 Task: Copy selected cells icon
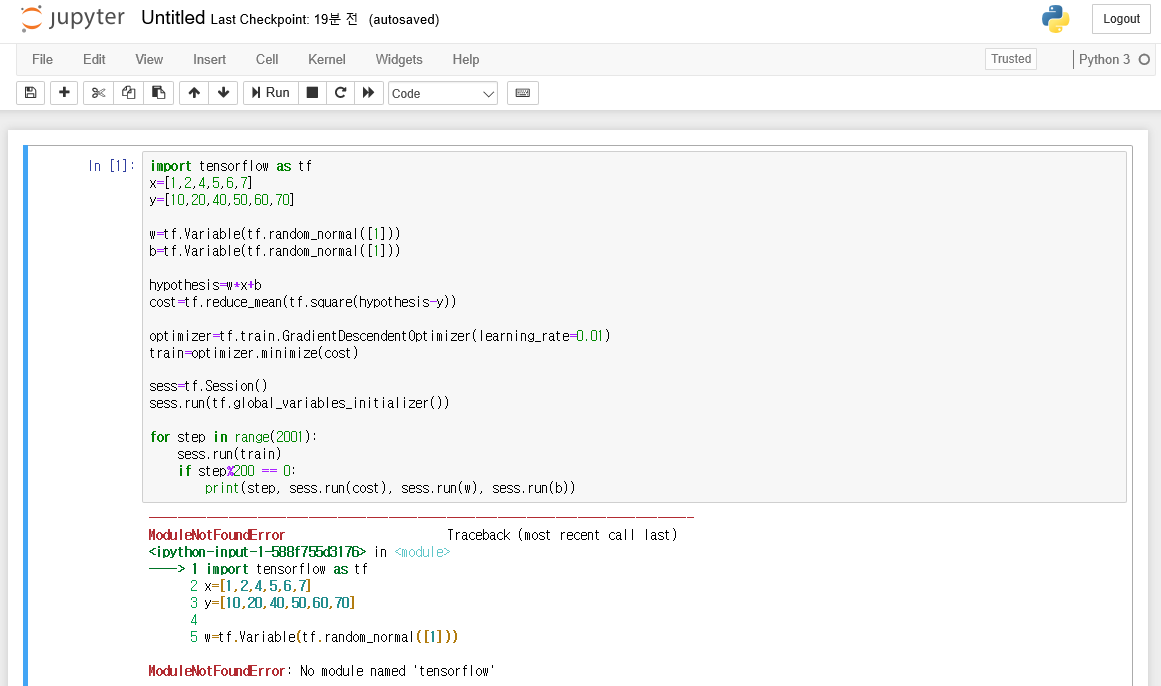coord(129,93)
